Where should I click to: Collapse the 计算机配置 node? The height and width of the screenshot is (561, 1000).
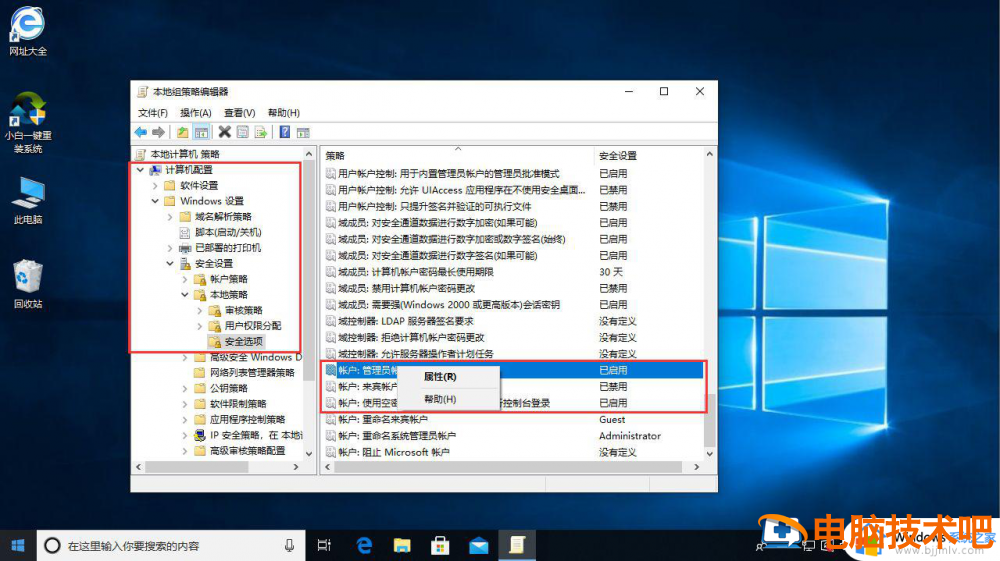140,170
